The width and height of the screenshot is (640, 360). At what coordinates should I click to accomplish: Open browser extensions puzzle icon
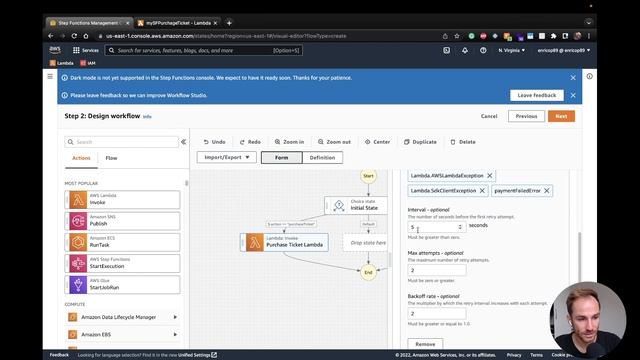553,36
